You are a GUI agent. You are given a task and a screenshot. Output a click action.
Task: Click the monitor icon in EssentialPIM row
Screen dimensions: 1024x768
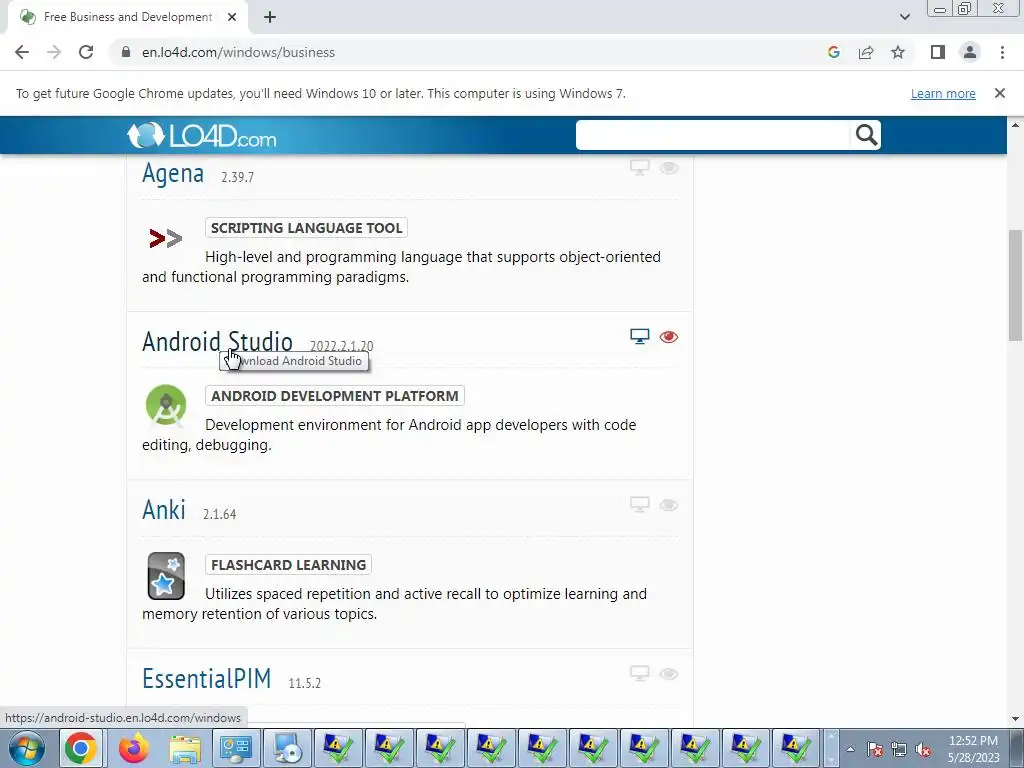[x=639, y=673]
